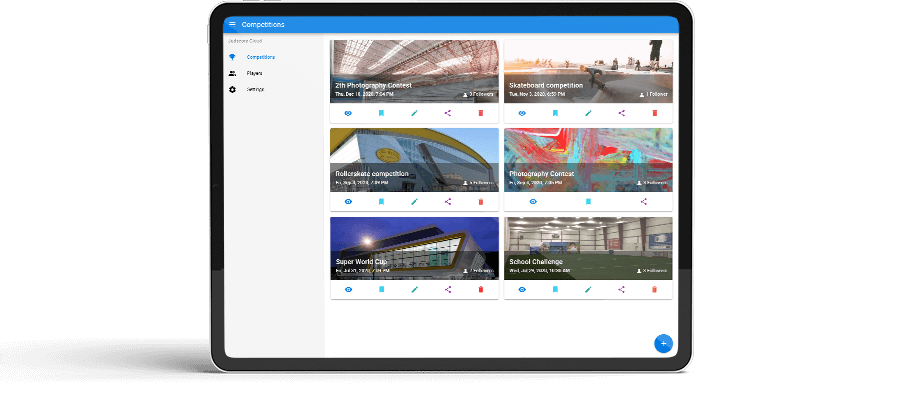Delete the School Challenge competition
The image size is (913, 400).
pyautogui.click(x=655, y=289)
